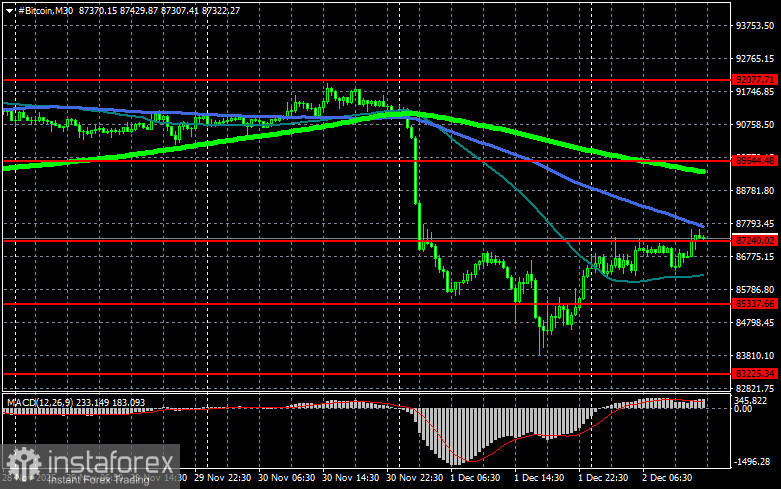Select the price scale value 87793.45

(755, 224)
